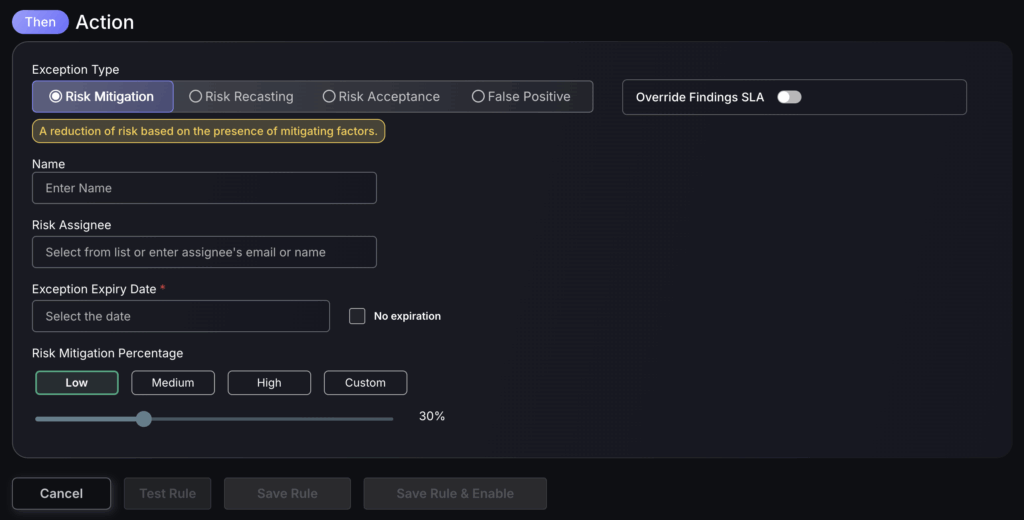Set mitigation percentage to Medium
Viewport: 1024px width, 520px height.
coord(173,383)
